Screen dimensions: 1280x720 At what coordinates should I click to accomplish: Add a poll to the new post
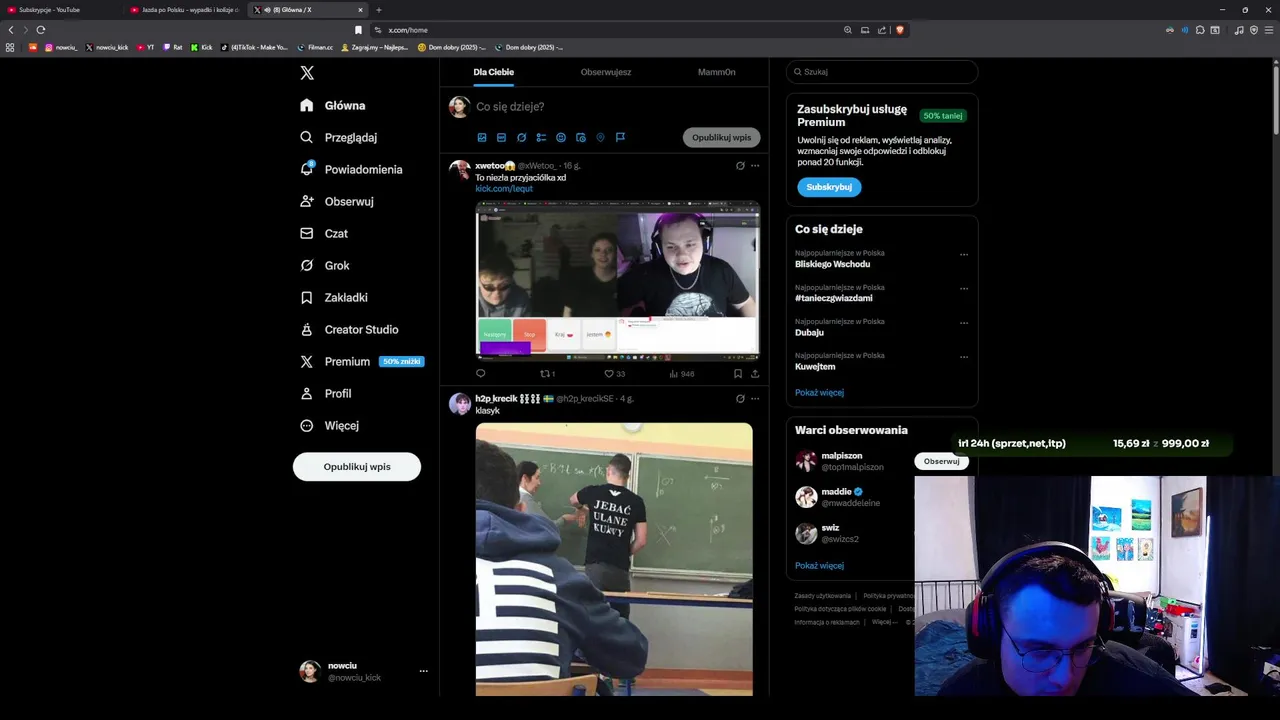(541, 137)
